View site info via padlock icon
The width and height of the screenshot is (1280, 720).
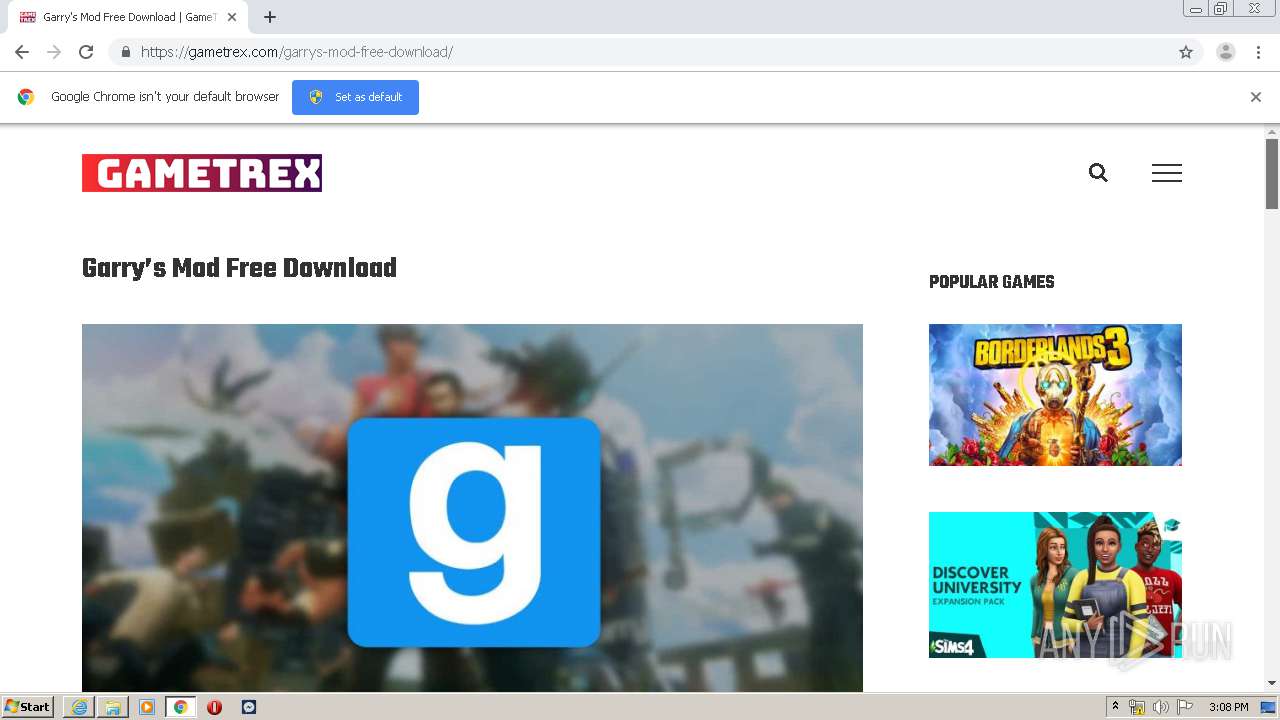(125, 52)
